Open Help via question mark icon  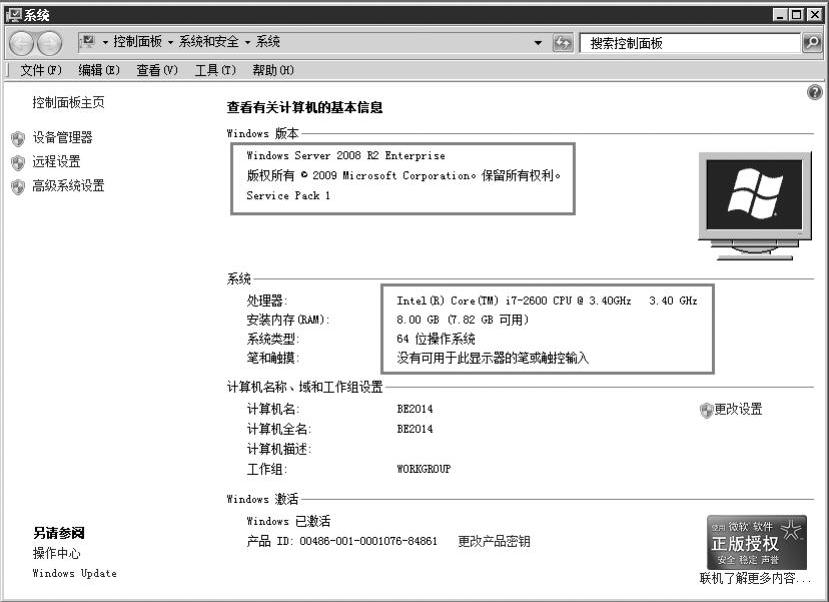click(815, 92)
